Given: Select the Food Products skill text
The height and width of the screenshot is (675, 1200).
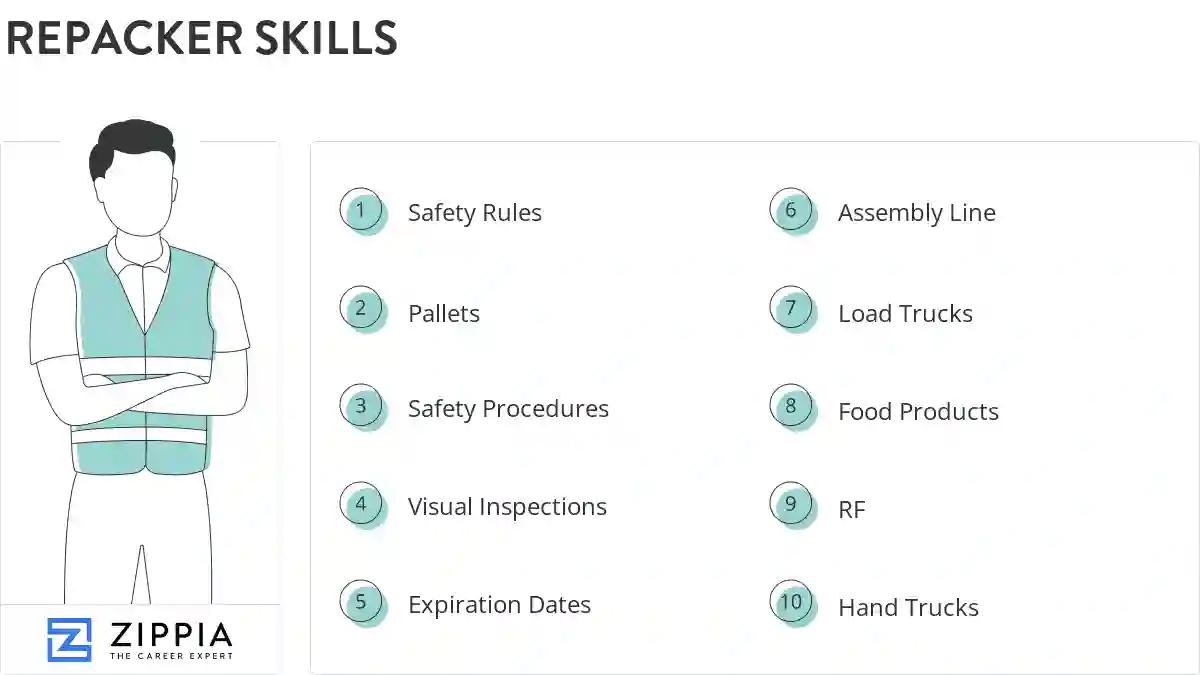Looking at the screenshot, I should click(918, 412).
